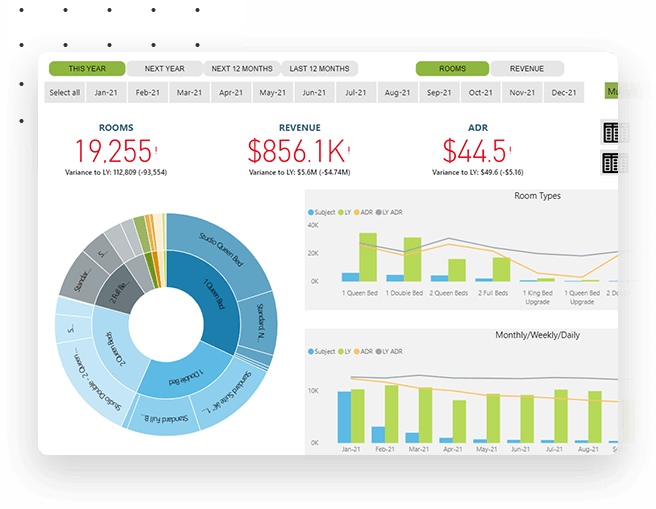
Task: Filter by May-21 month
Action: click(x=272, y=92)
